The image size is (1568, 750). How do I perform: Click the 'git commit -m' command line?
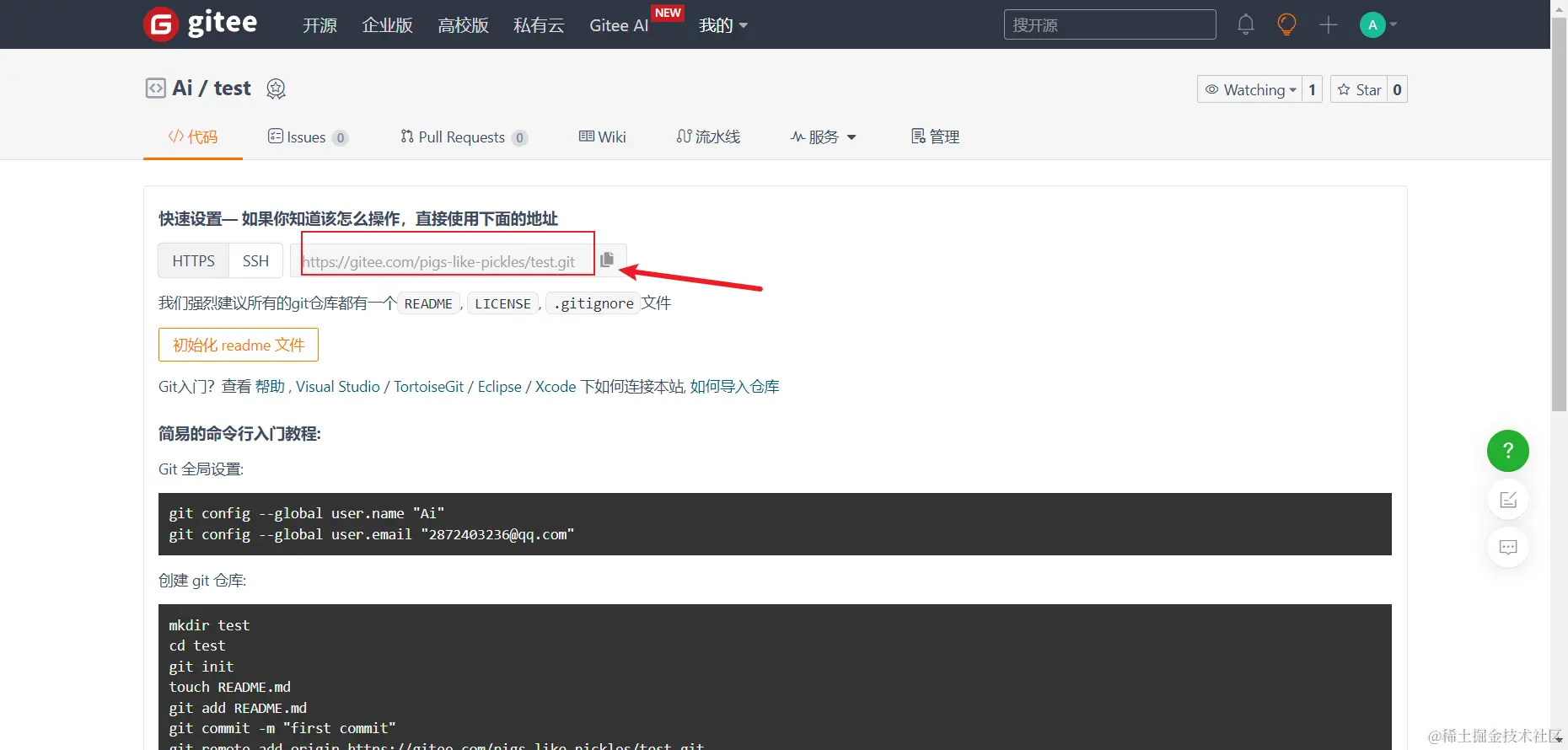282,728
